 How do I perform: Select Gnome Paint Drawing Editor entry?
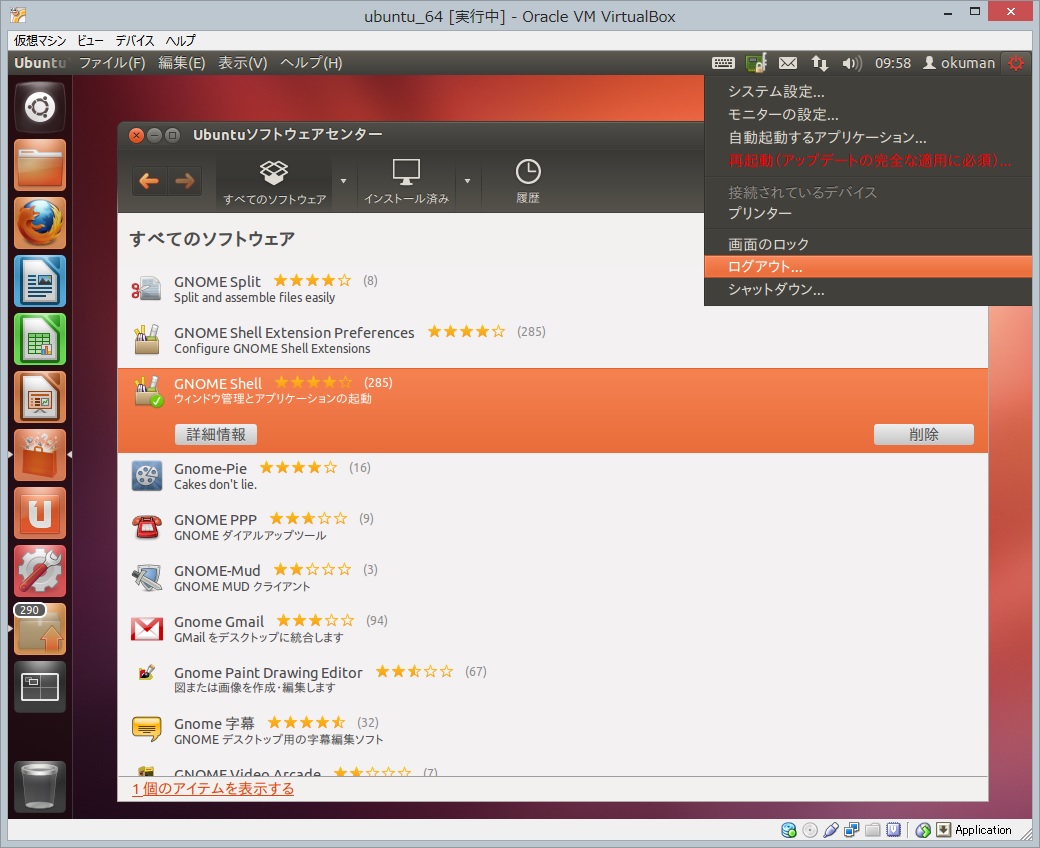click(552, 680)
